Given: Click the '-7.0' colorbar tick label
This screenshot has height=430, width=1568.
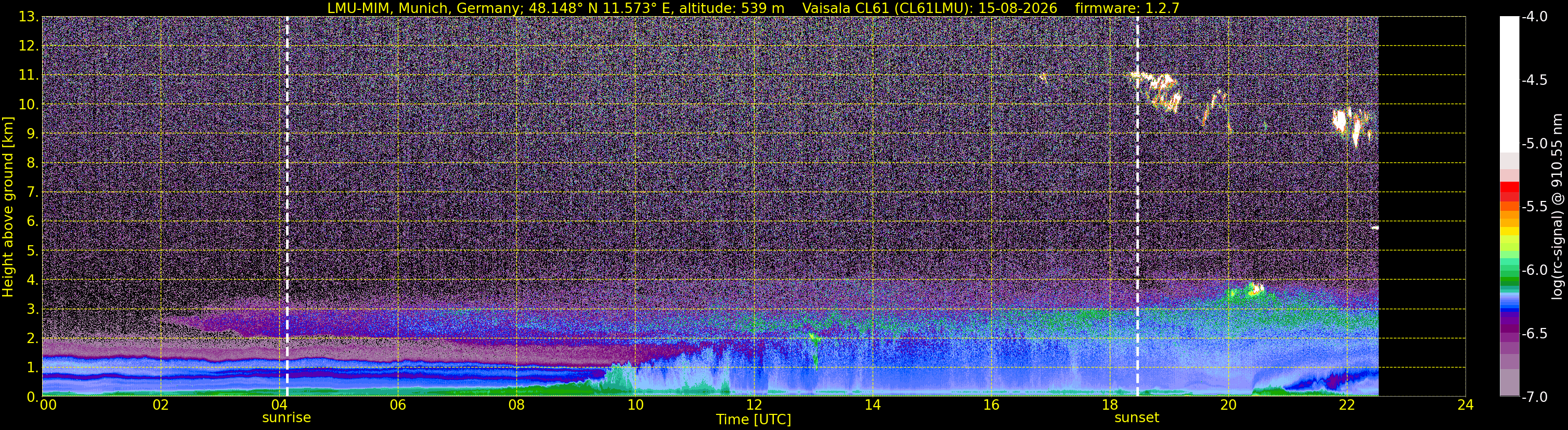Looking at the screenshot, I should pyautogui.click(x=1535, y=397).
